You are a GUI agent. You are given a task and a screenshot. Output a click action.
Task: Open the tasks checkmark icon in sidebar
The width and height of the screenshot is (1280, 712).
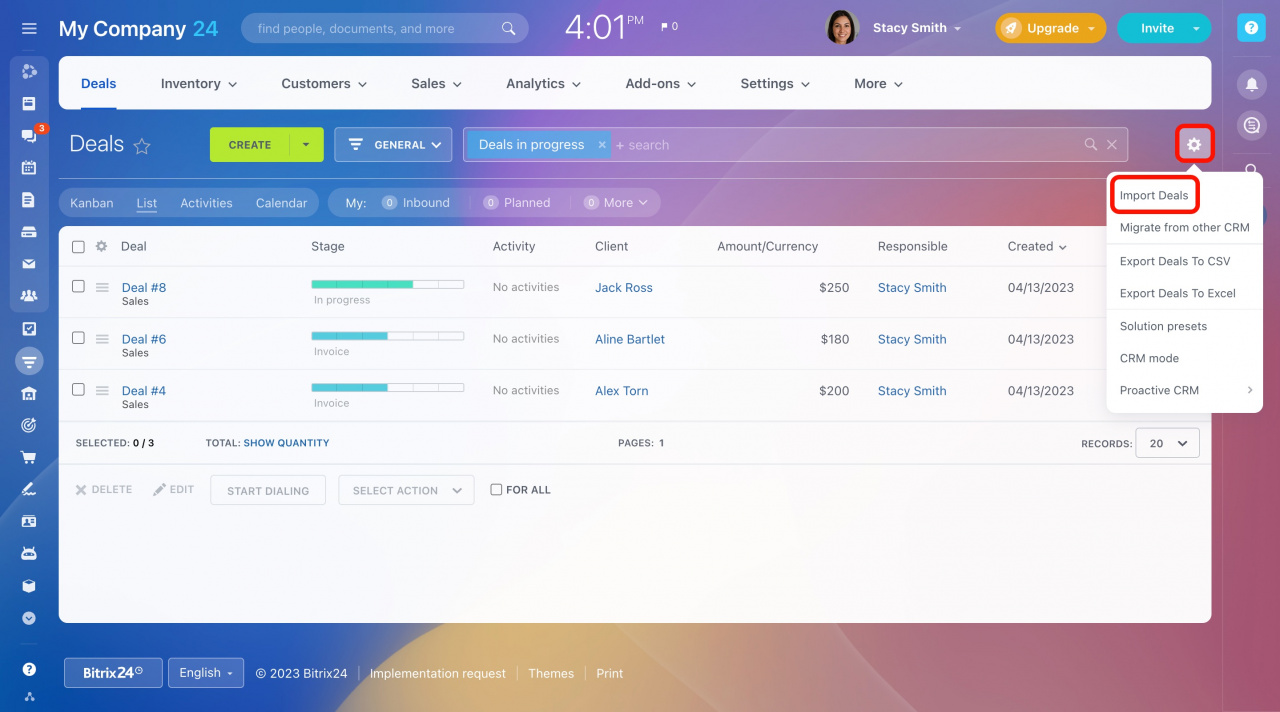pos(29,328)
